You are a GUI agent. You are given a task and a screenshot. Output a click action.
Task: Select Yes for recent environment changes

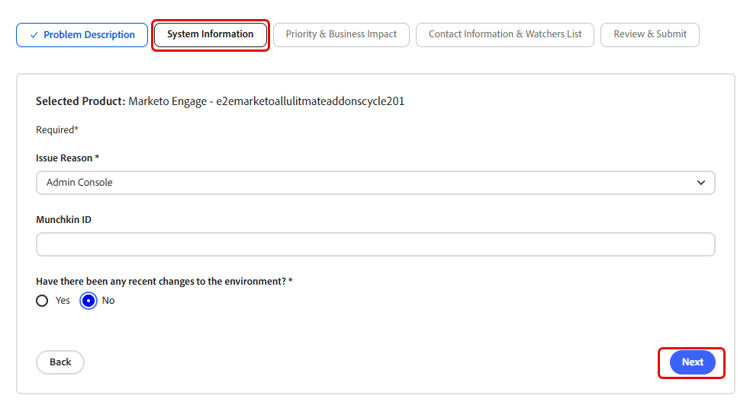tap(42, 300)
